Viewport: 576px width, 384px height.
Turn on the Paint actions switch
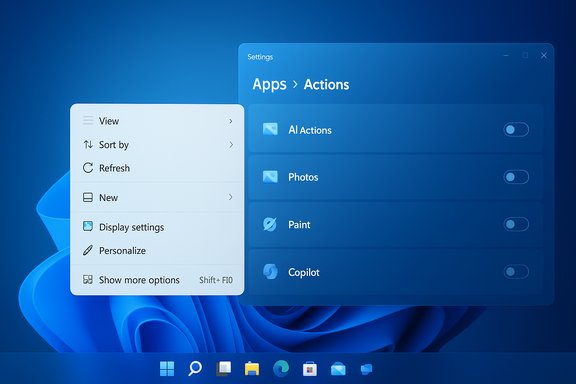(516, 224)
